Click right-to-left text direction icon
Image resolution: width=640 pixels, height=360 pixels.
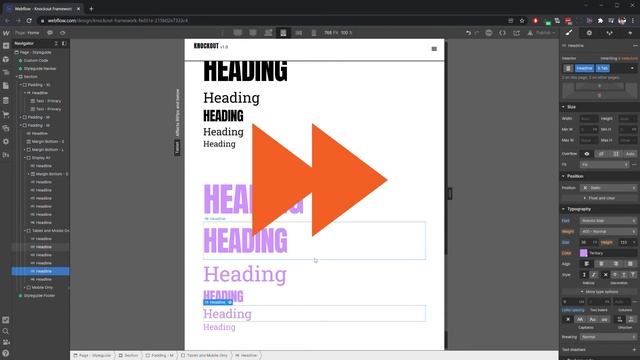(x=631, y=319)
